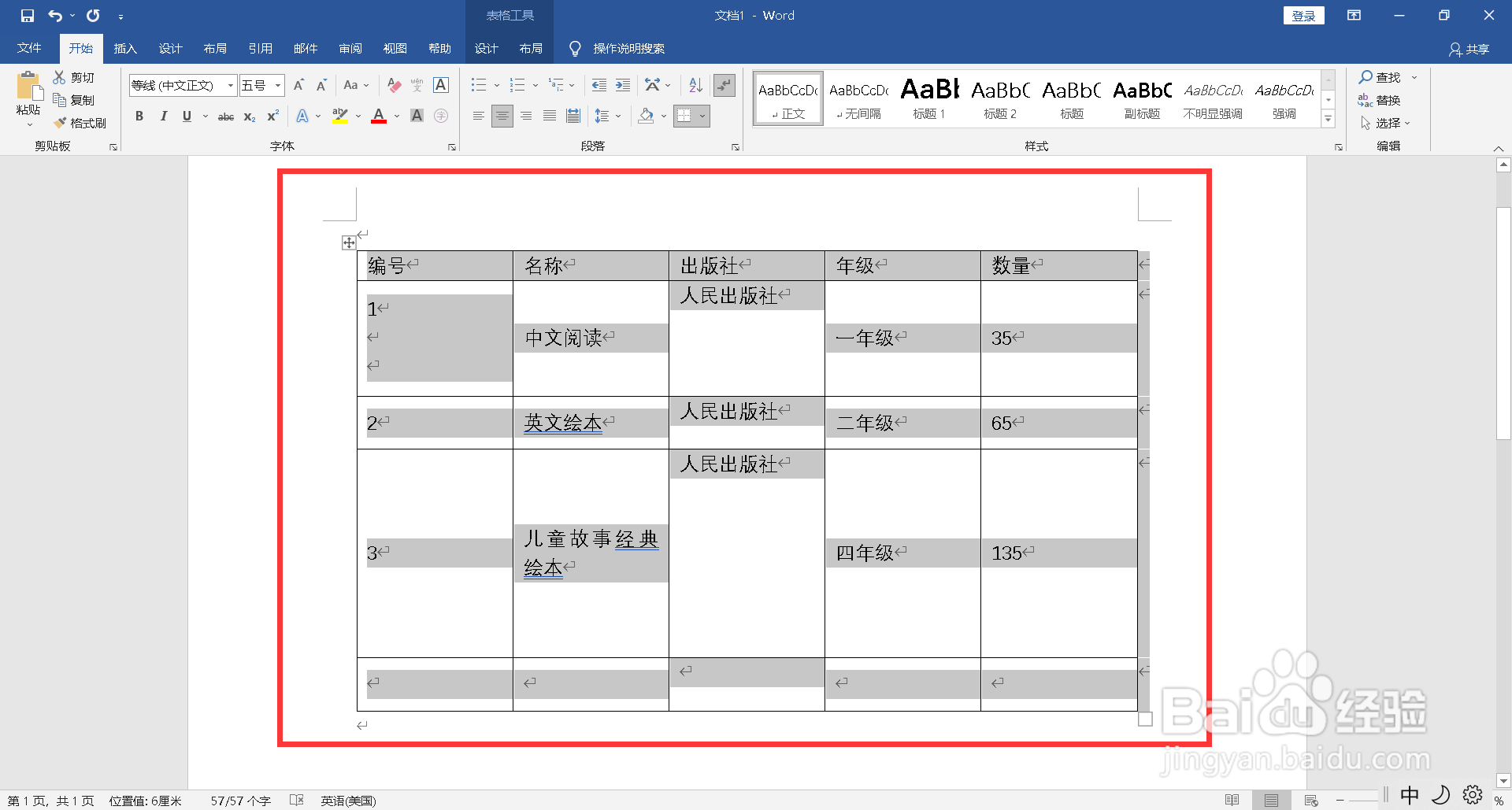This screenshot has height=810, width=1512.
Task: Click the 登录 sign-in button
Action: [1304, 15]
